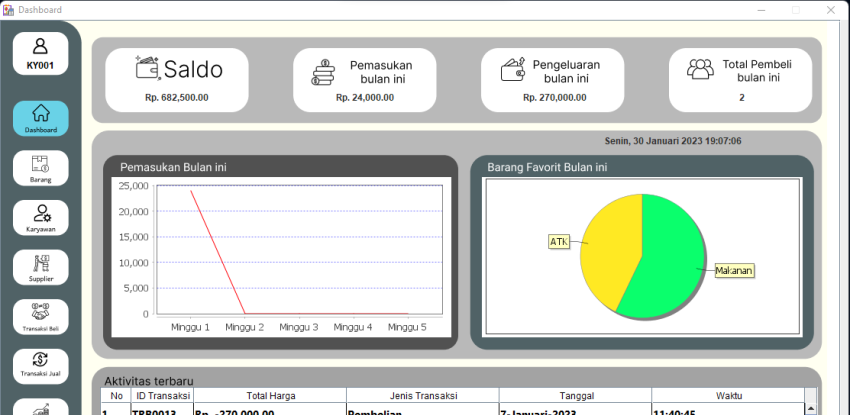This screenshot has width=850, height=415.
Task: Click the Dashboard app icon in title bar
Action: 8,9
